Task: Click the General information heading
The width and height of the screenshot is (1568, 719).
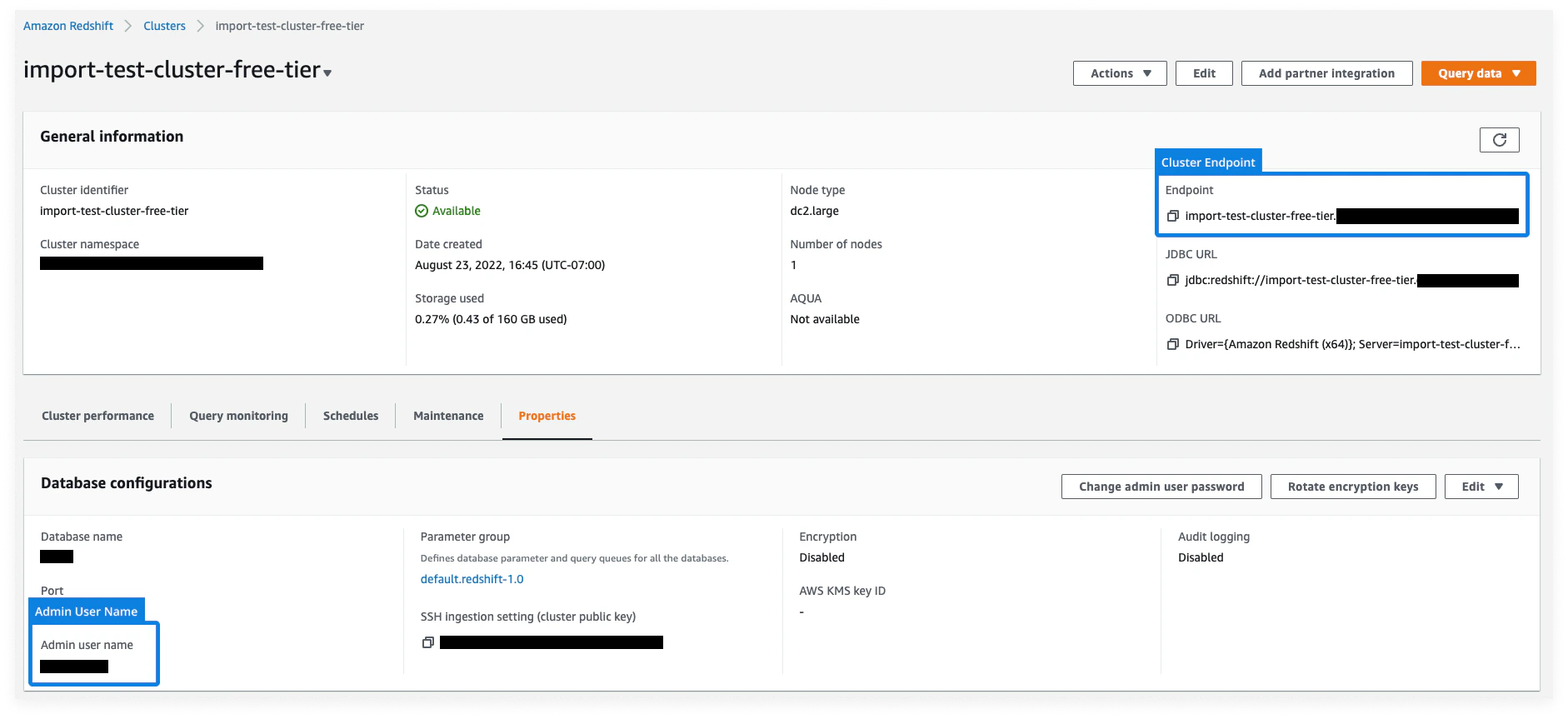Action: click(112, 137)
